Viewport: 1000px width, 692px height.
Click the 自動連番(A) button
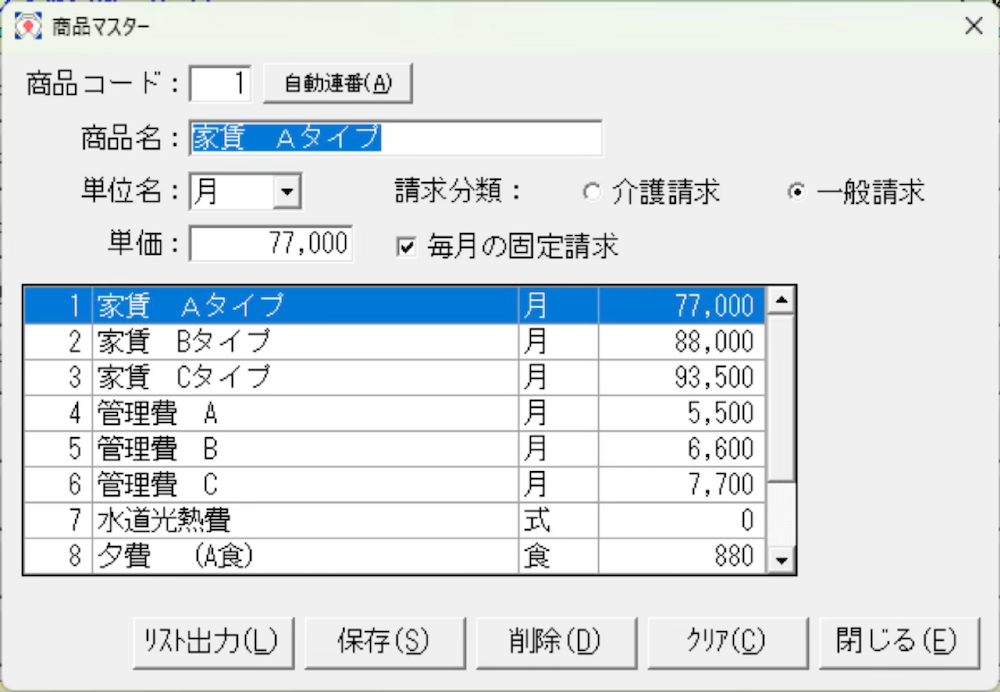coord(337,84)
